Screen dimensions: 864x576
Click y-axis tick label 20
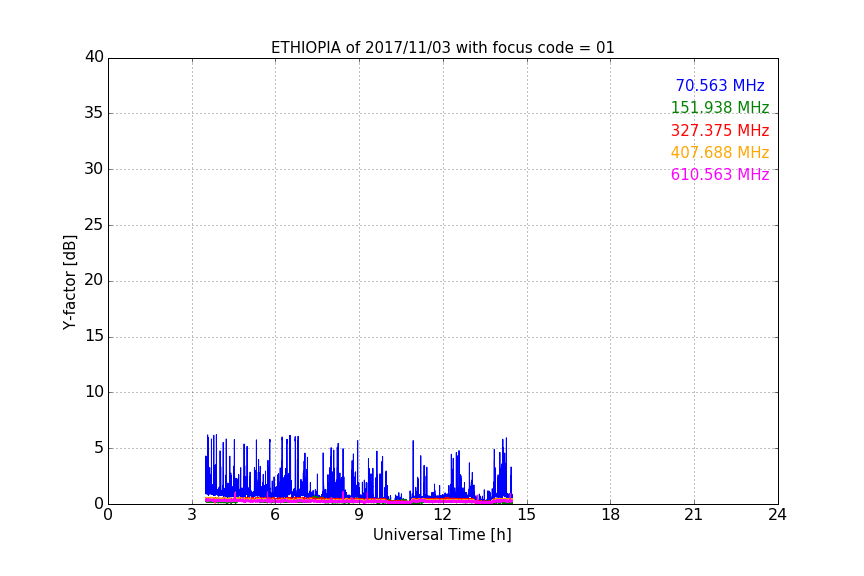click(x=94, y=281)
